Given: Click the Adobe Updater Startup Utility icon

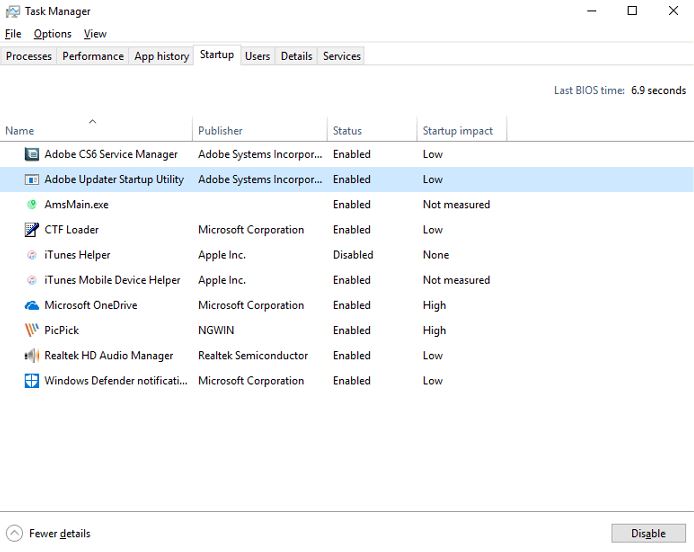Looking at the screenshot, I should 31,179.
